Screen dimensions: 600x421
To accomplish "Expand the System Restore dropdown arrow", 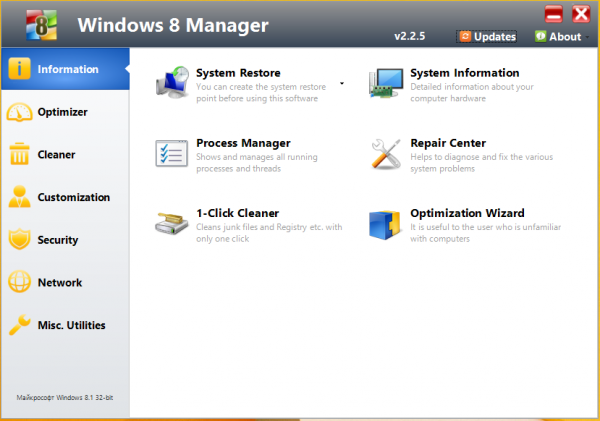I will pos(342,83).
